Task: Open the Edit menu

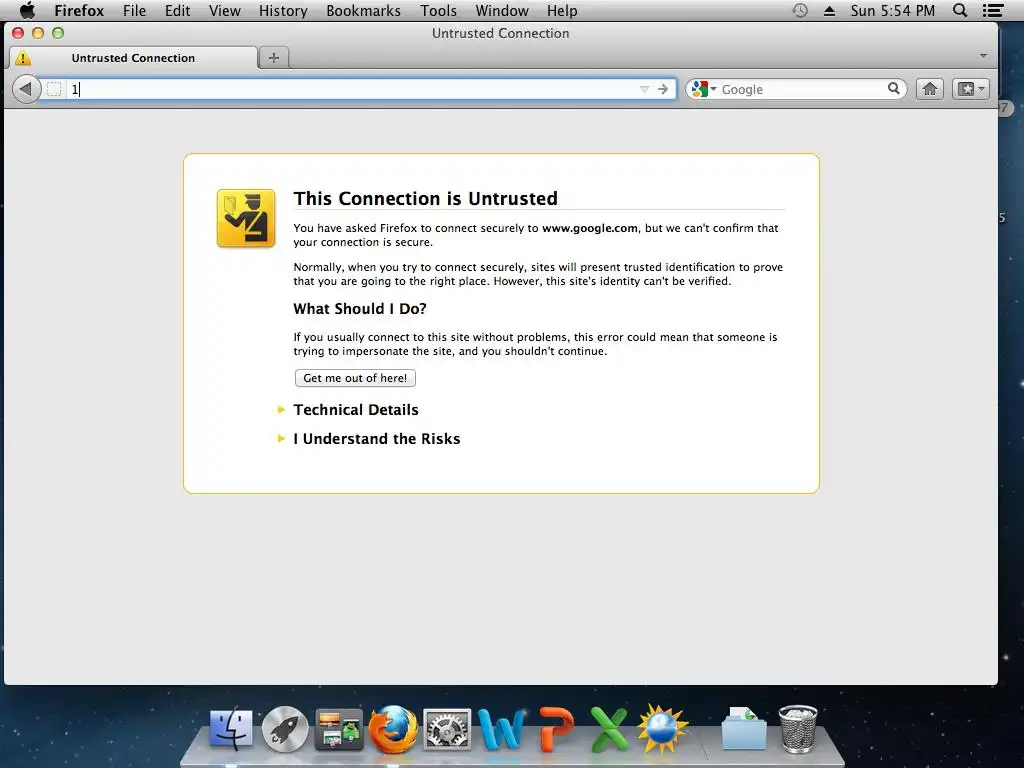Action: (x=178, y=10)
